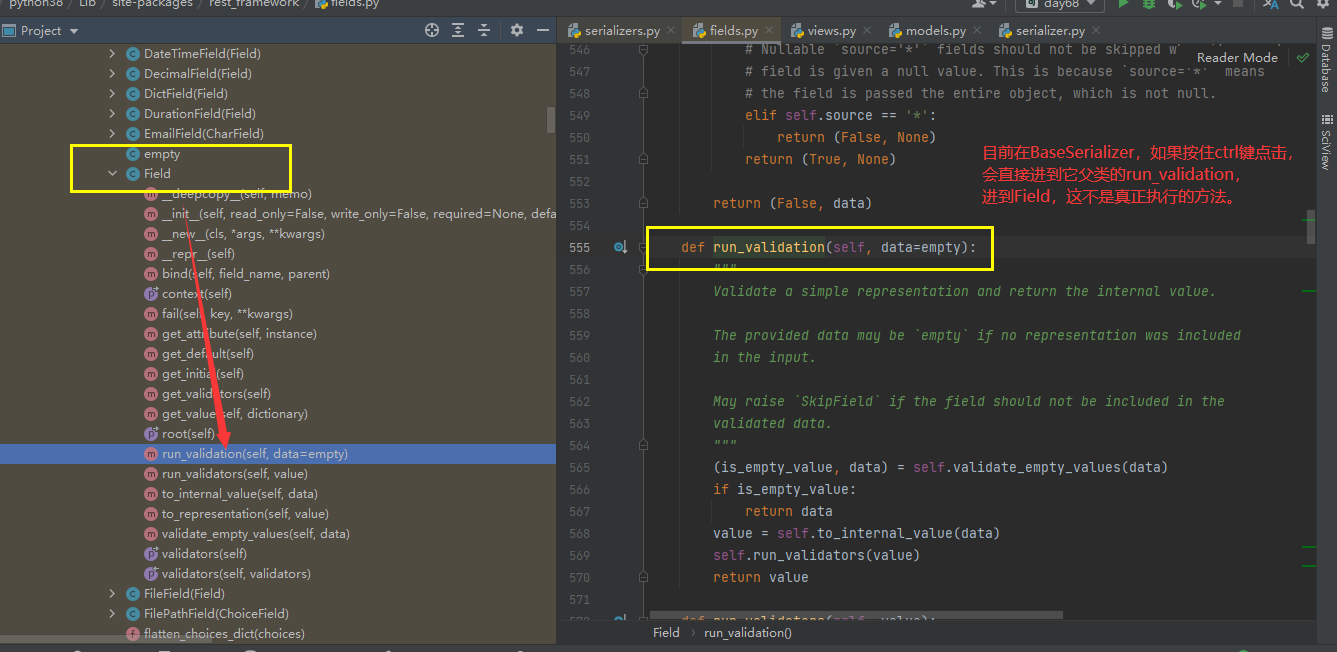The width and height of the screenshot is (1337, 652).
Task: Expand the DictField(Field) node
Action: pos(112,93)
